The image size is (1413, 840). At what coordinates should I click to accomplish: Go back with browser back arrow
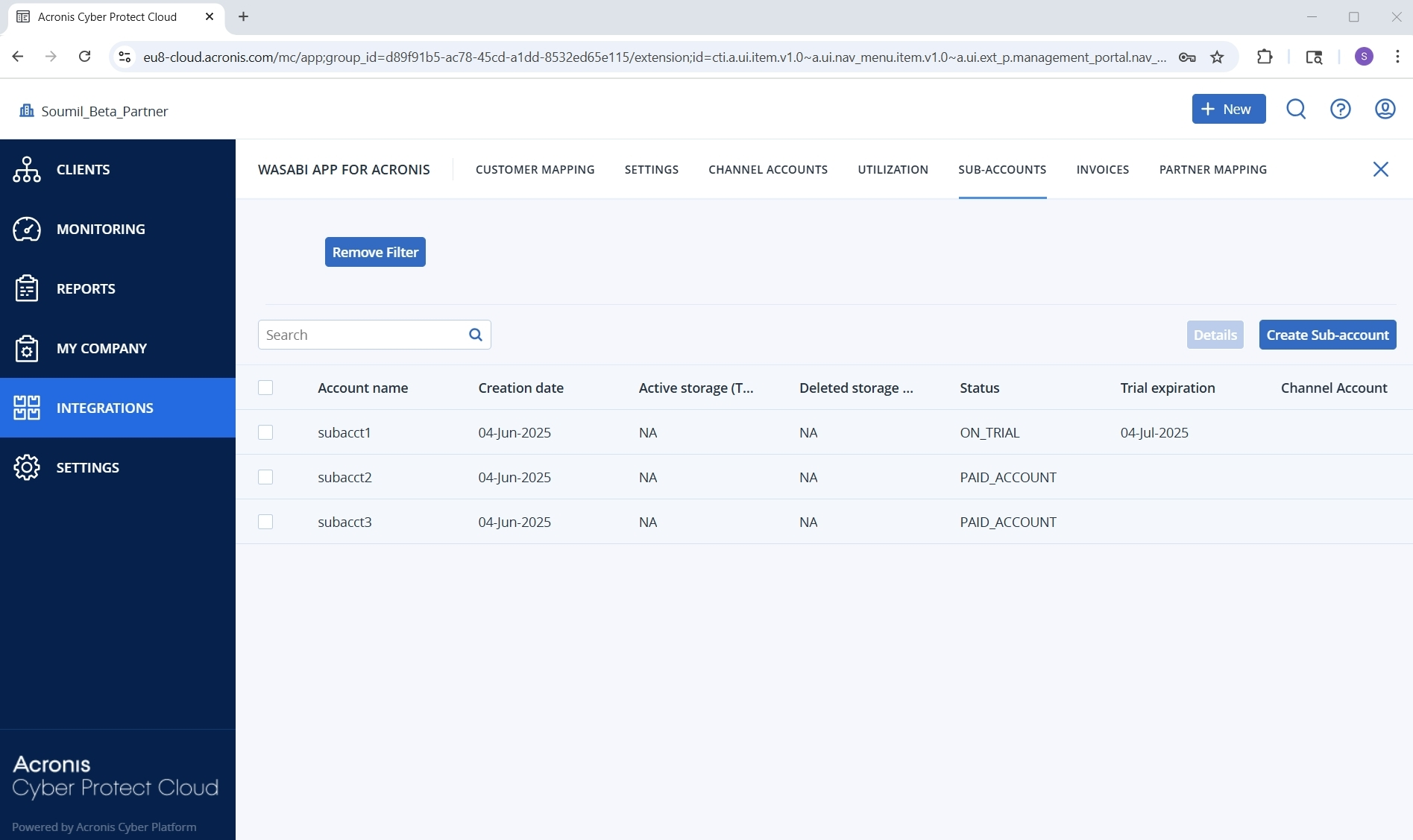[x=18, y=57]
